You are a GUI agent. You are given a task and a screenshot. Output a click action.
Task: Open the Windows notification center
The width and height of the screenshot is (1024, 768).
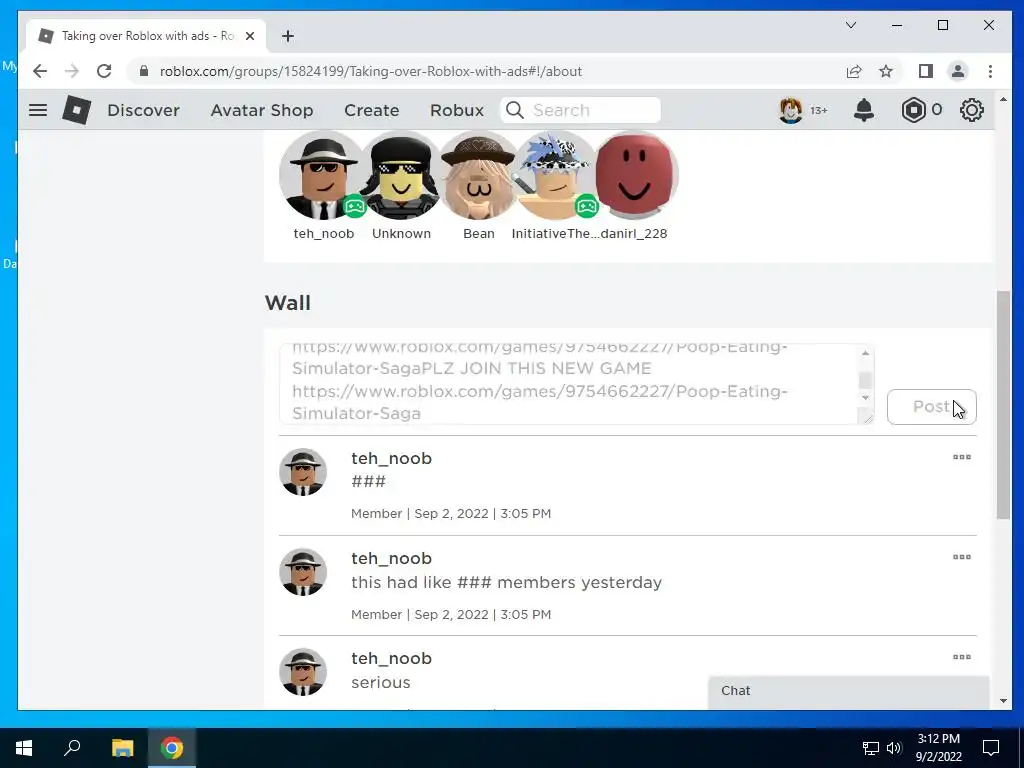pyautogui.click(x=991, y=748)
